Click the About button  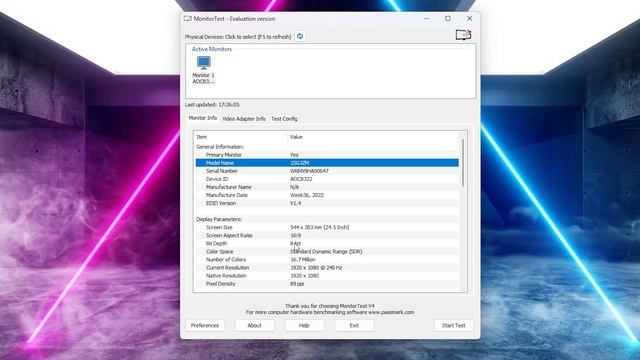[254, 325]
